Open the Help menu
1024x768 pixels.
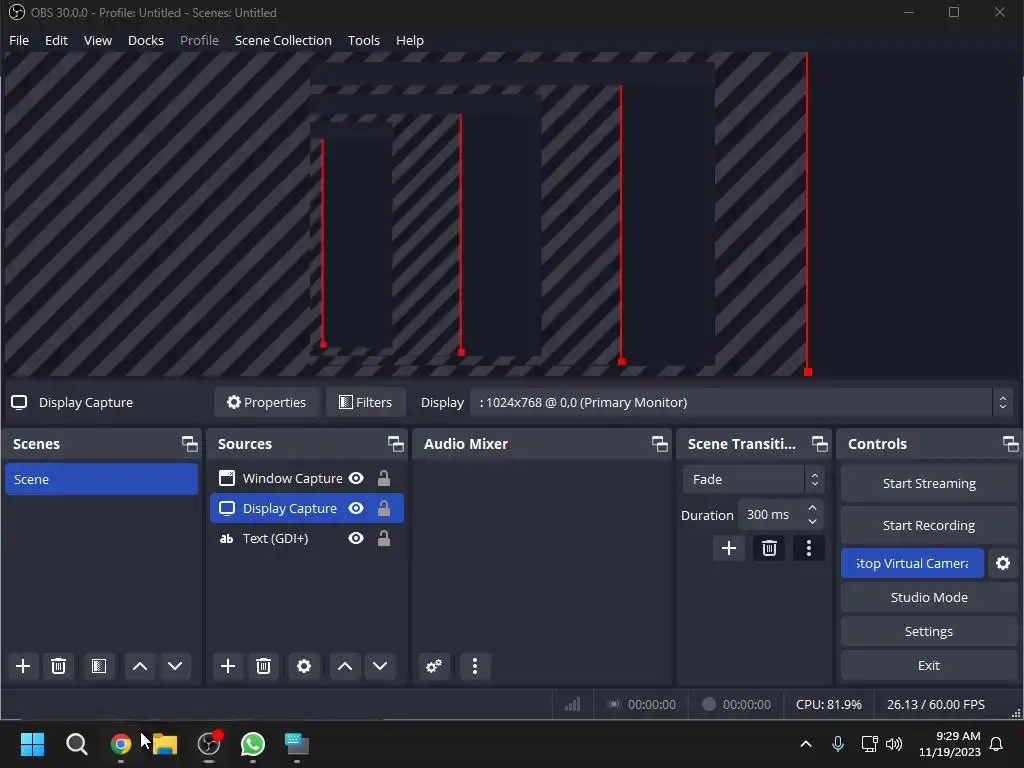409,40
